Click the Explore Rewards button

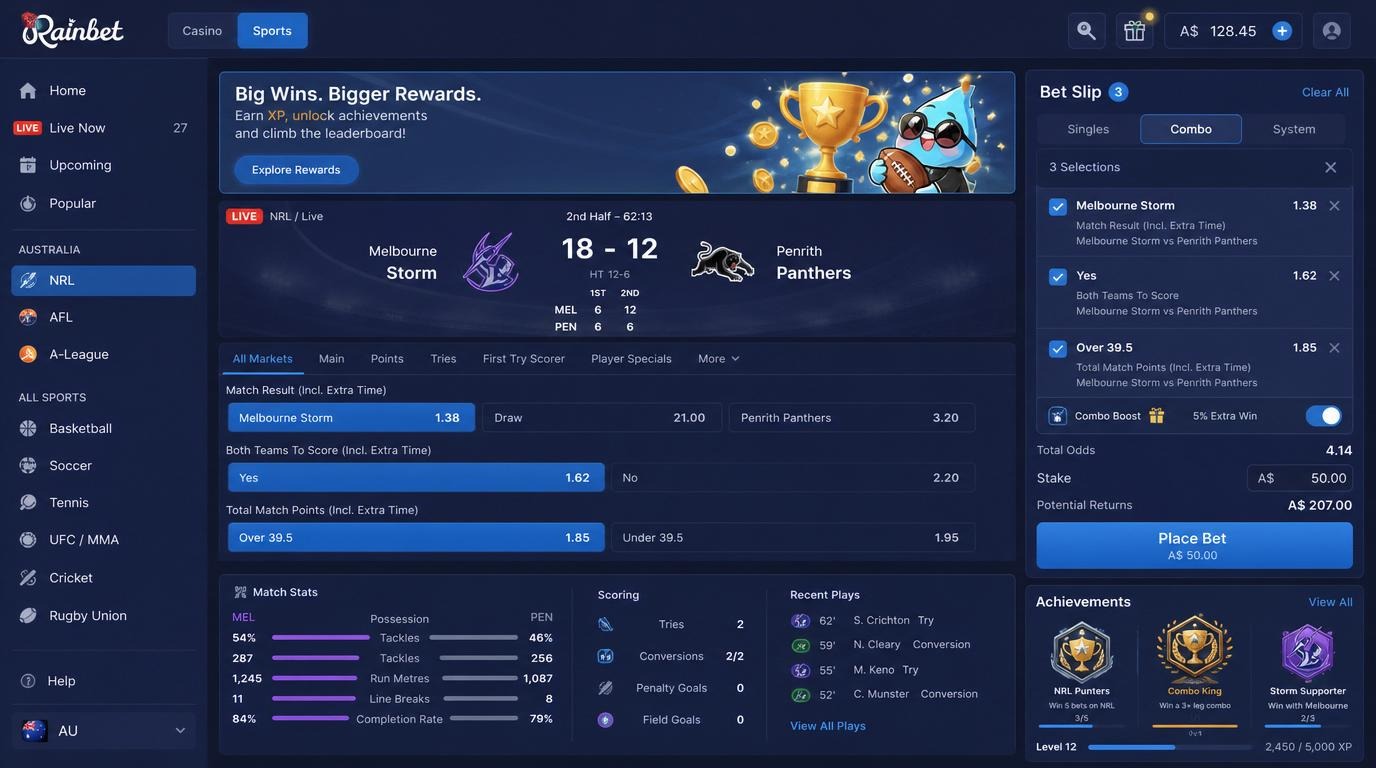[x=296, y=170]
